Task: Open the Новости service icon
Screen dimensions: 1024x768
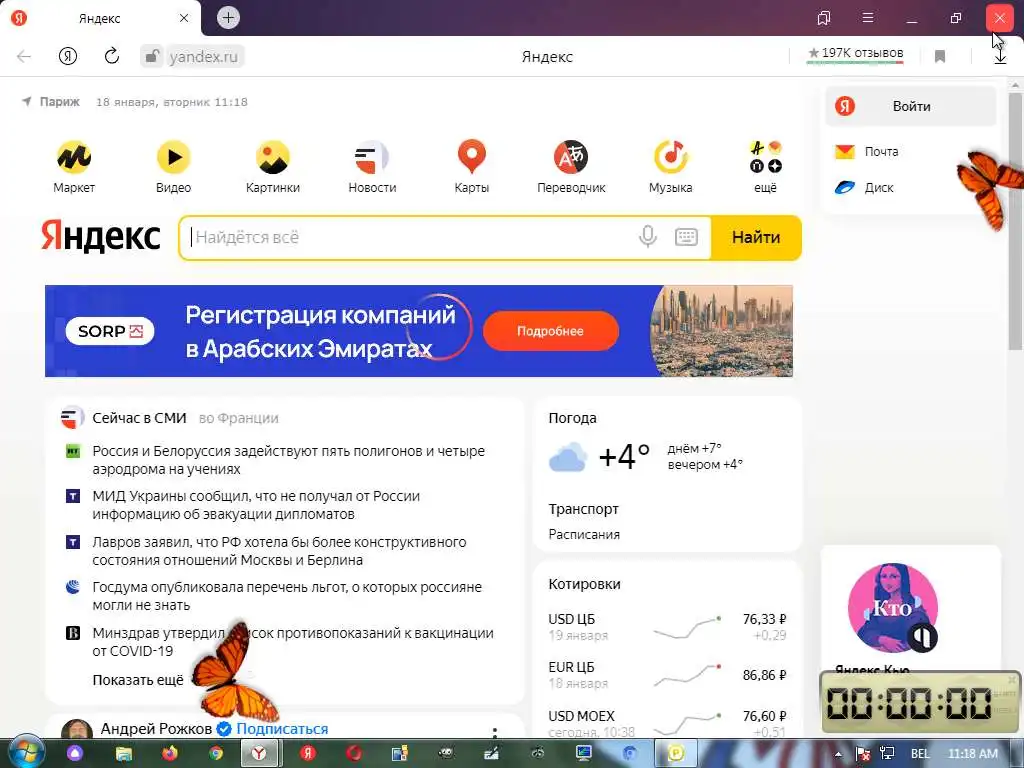Action: [x=372, y=157]
